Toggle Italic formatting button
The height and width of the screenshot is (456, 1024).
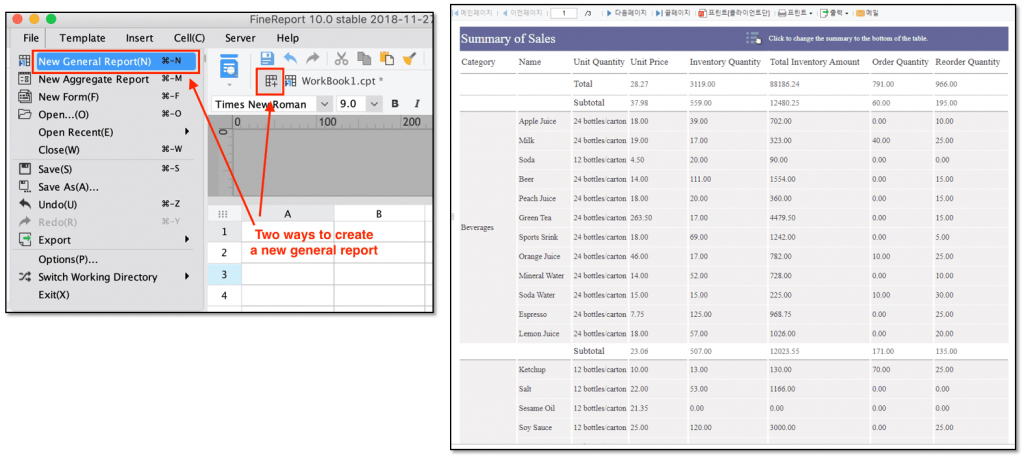click(416, 104)
